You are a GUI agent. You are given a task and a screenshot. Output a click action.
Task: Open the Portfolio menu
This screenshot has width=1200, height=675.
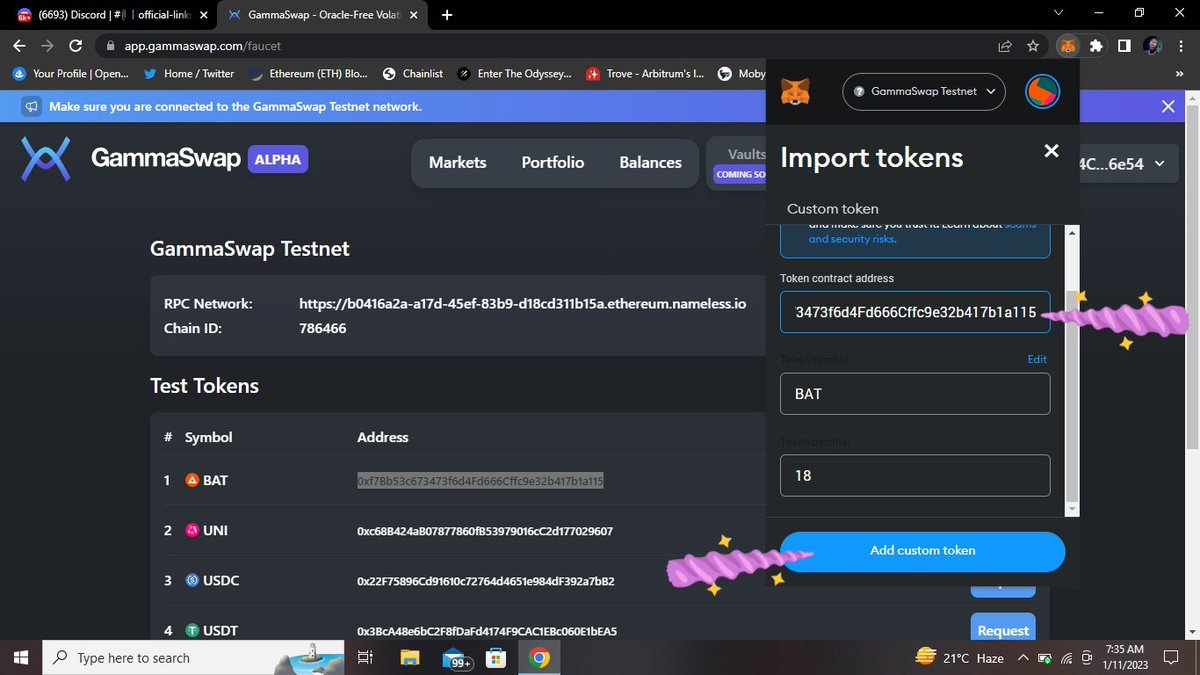point(553,162)
